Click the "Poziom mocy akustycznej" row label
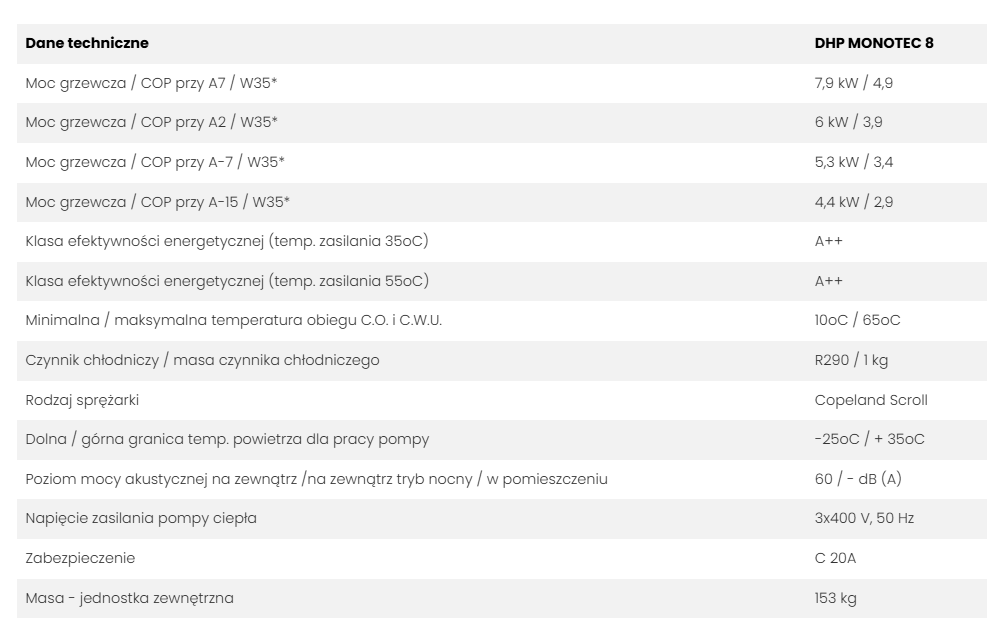The width and height of the screenshot is (991, 633). coord(316,480)
